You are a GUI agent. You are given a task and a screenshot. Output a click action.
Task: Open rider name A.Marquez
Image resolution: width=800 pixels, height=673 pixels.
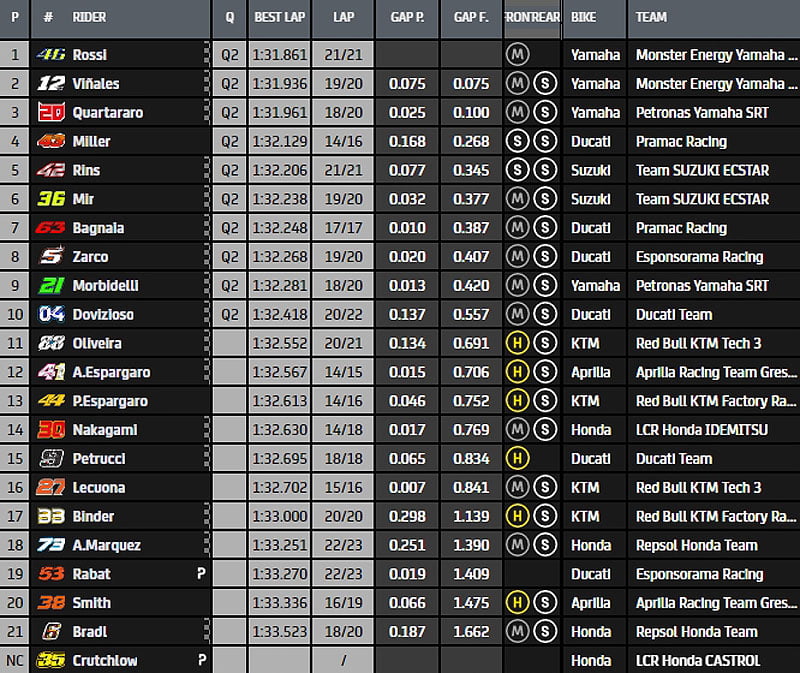[107, 545]
